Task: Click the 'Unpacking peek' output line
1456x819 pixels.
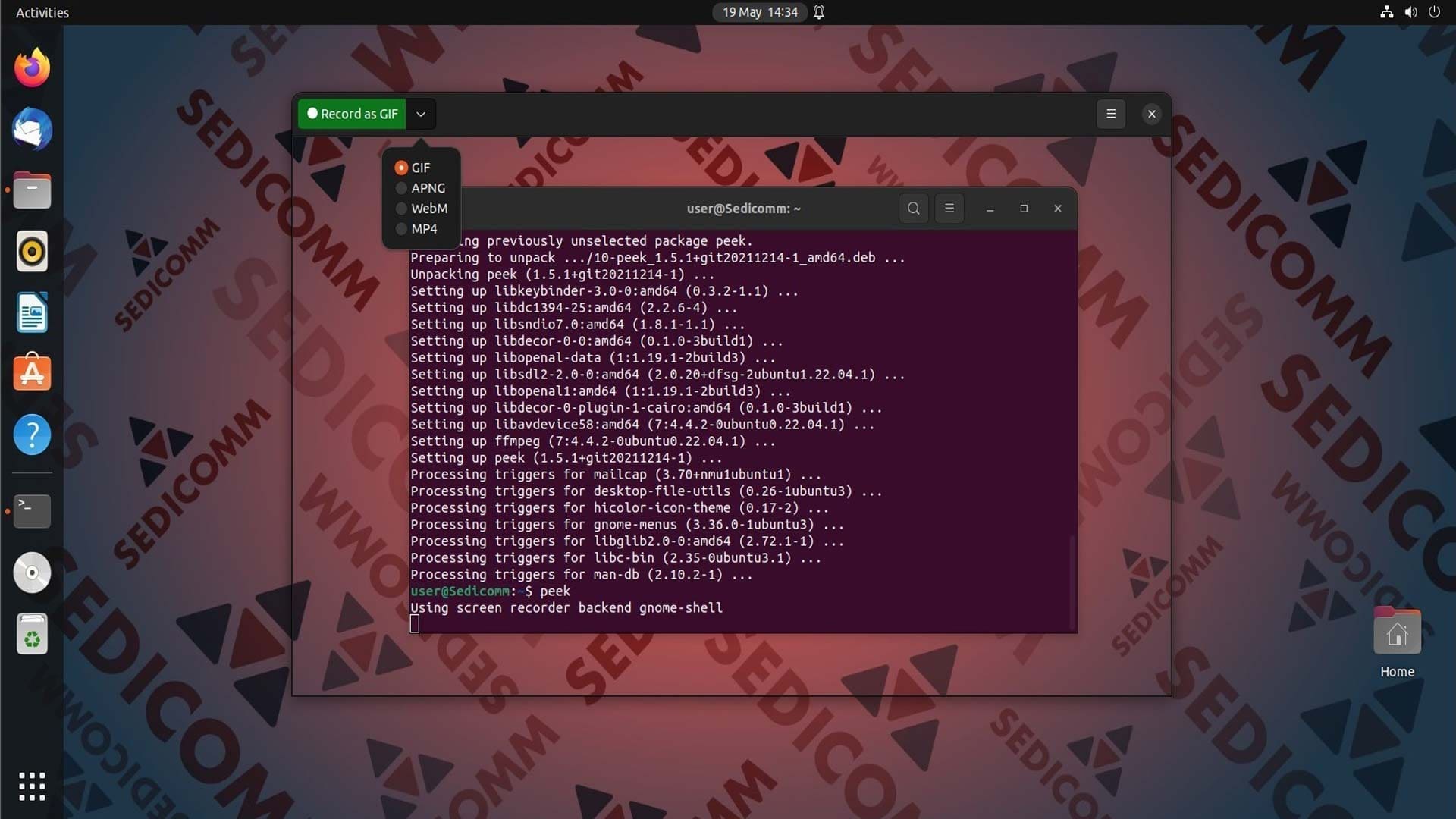Action: (x=563, y=275)
